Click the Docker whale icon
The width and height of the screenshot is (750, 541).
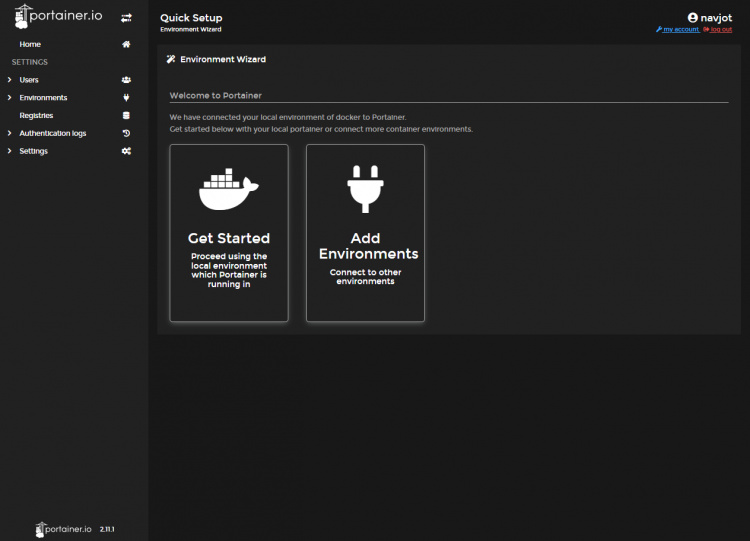pos(229,190)
